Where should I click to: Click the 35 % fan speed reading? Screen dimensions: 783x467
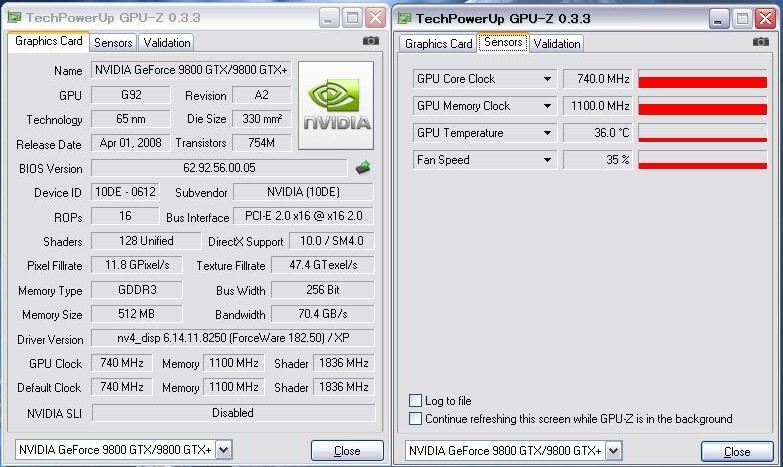[598, 160]
